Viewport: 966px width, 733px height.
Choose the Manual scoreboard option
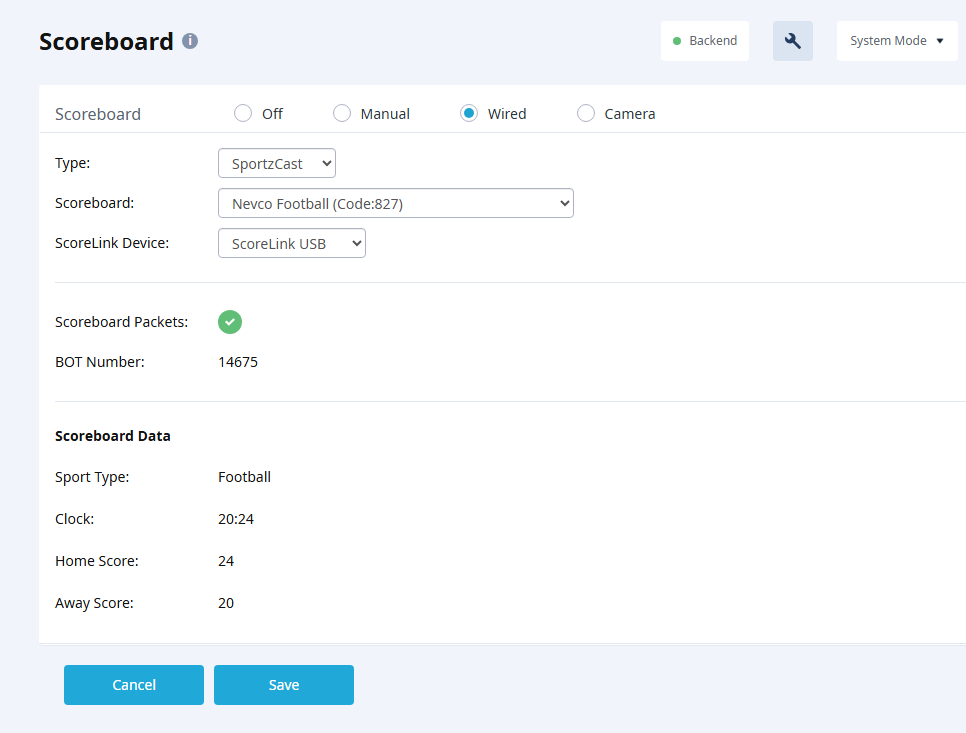click(x=342, y=113)
